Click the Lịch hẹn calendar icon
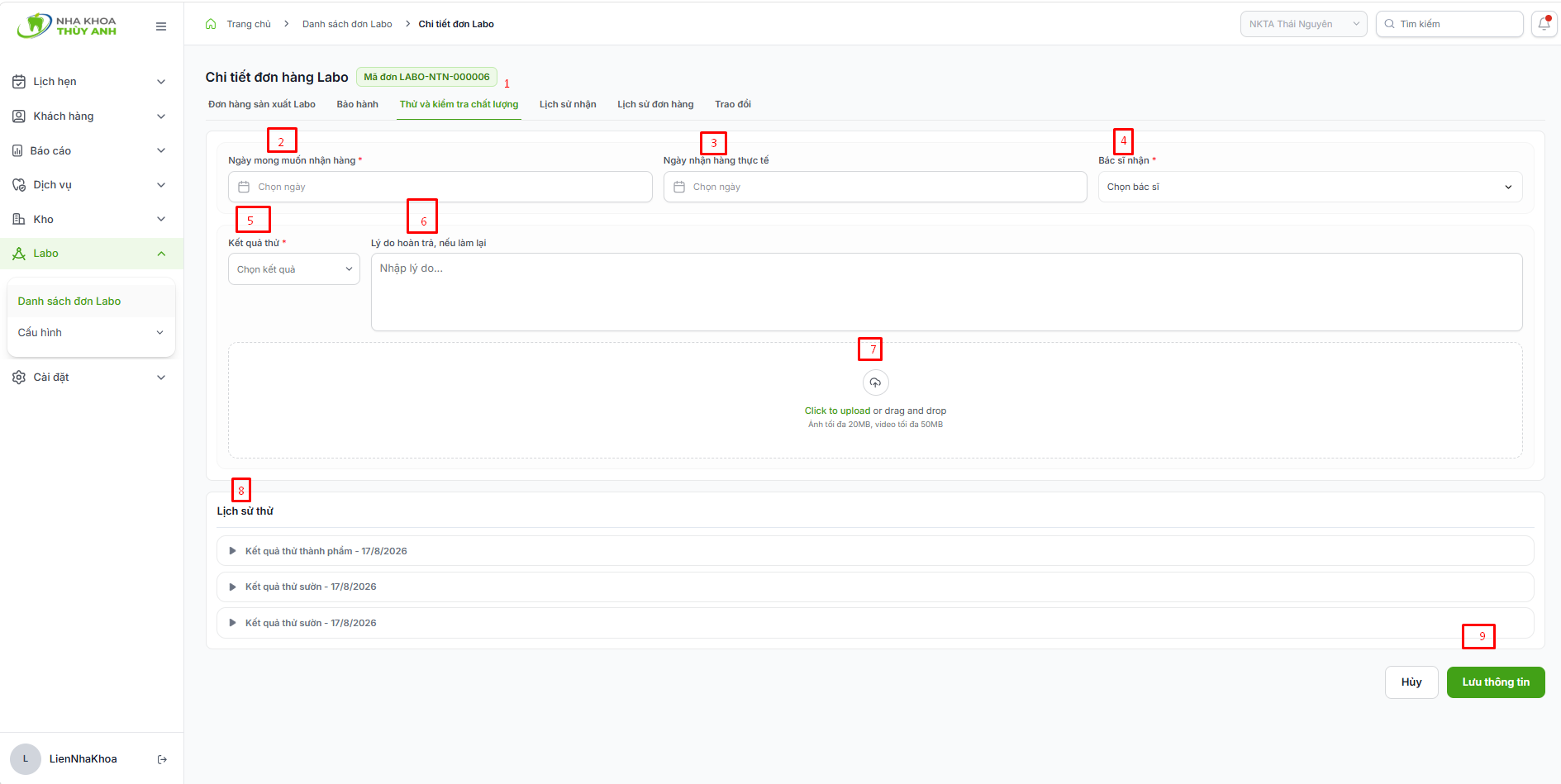The height and width of the screenshot is (784, 1561). (x=19, y=82)
